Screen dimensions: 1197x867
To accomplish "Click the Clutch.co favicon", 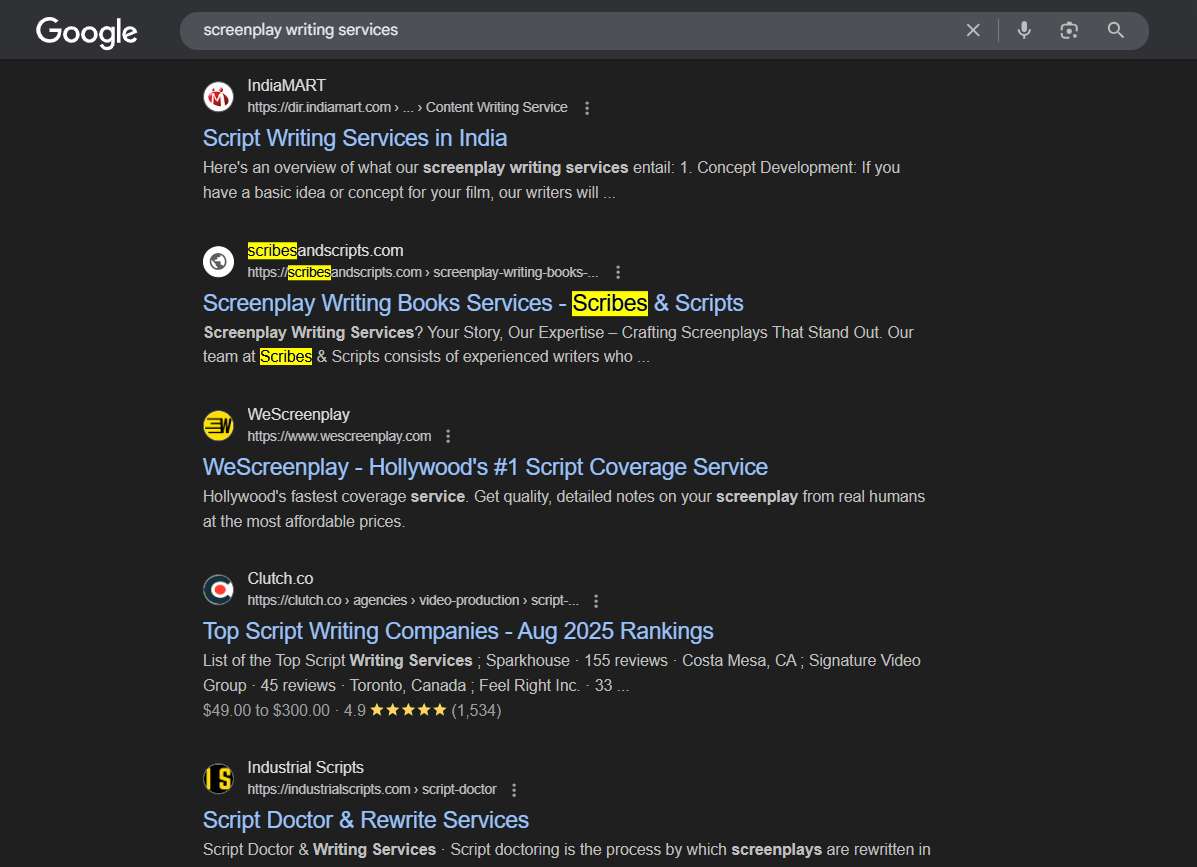I will point(218,590).
